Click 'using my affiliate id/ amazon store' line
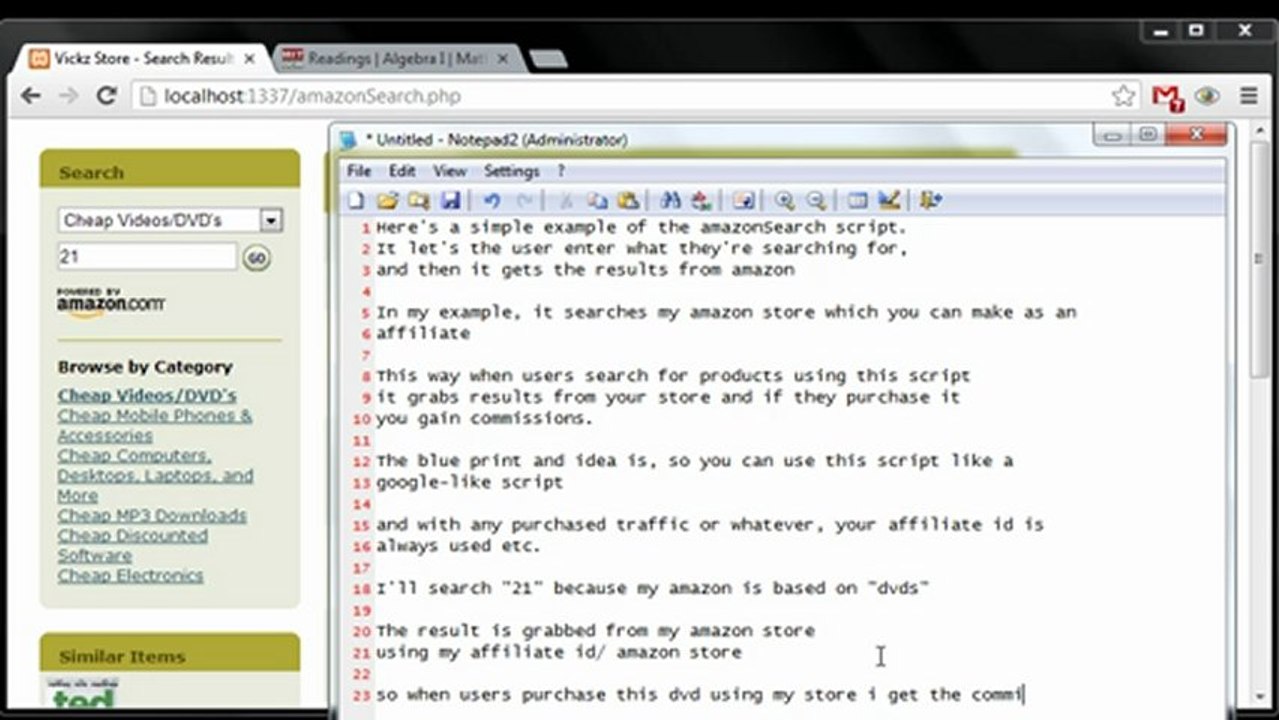The width and height of the screenshot is (1279, 720). 558,652
